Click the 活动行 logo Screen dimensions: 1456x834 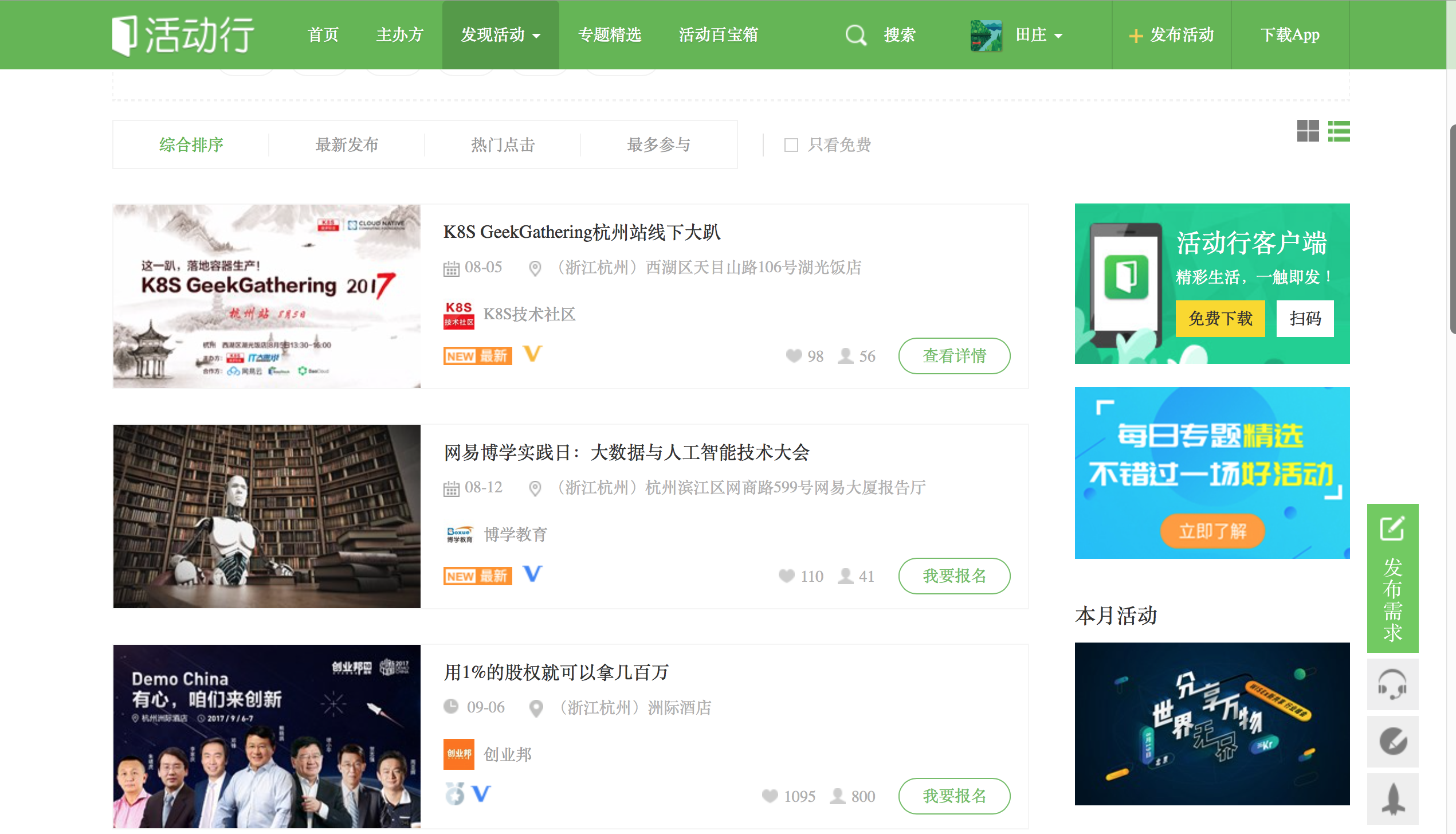[183, 35]
